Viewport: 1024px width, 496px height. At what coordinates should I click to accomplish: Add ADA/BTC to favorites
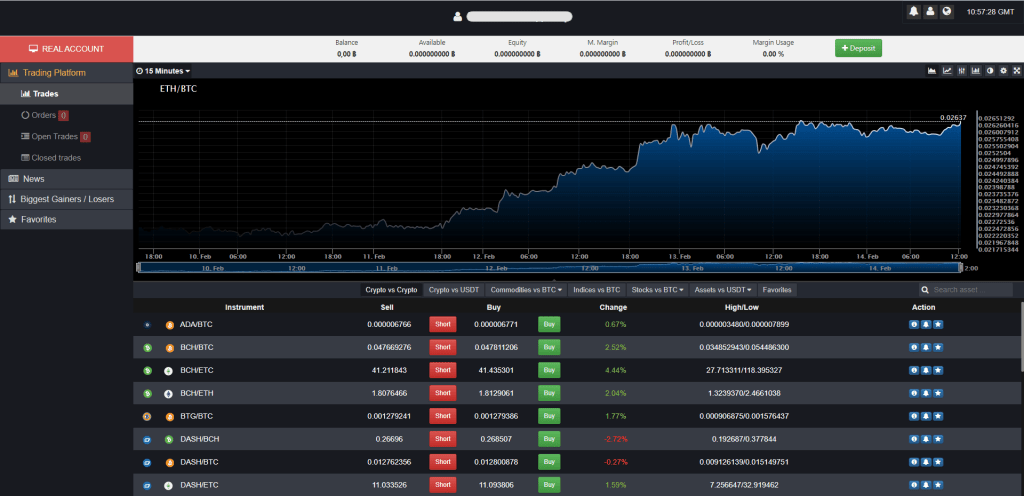(938, 324)
